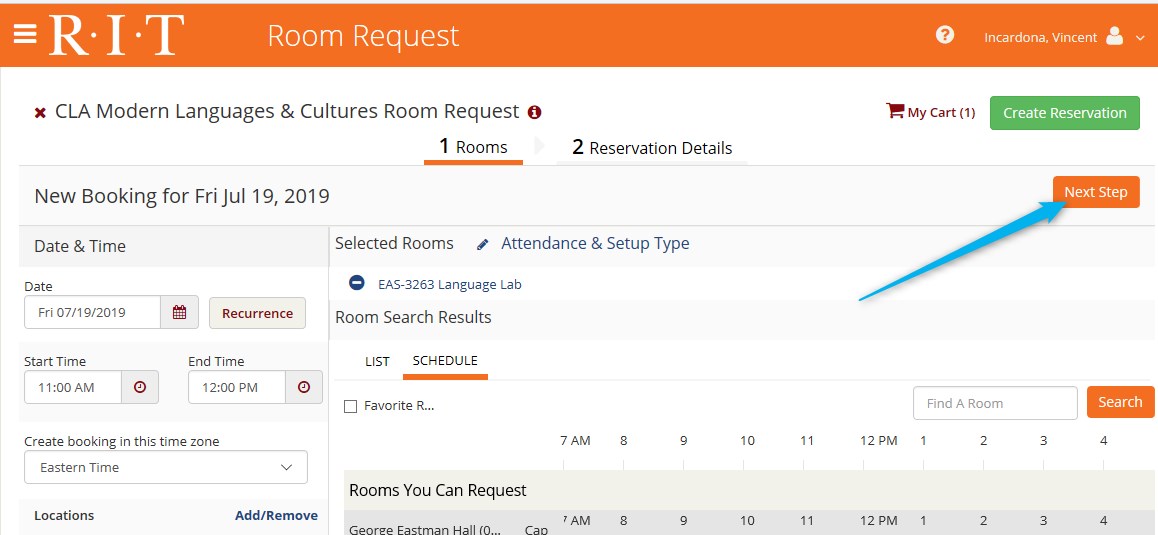Viewport: 1158px width, 535px height.
Task: Switch to the 1 Rooms step tab
Action: pyautogui.click(x=473, y=147)
